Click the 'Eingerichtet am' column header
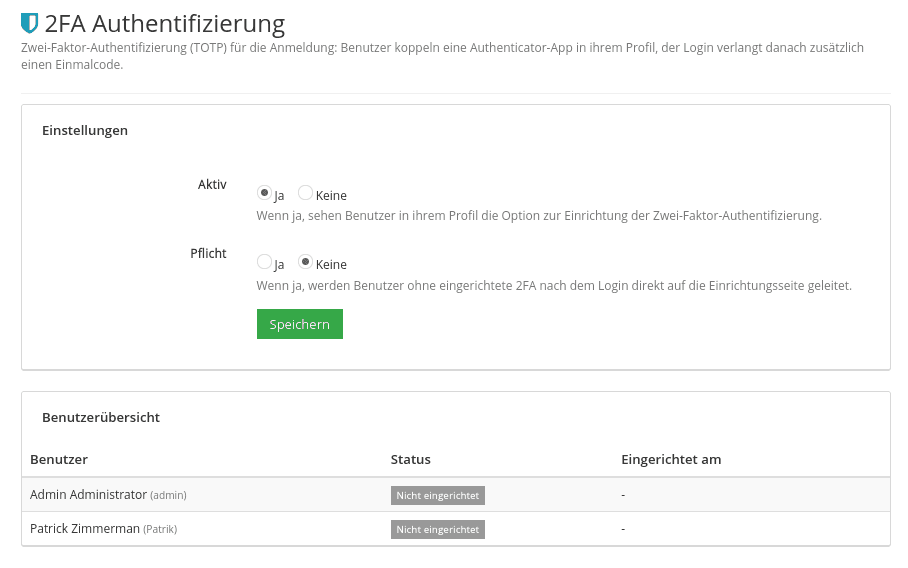 pyautogui.click(x=671, y=460)
